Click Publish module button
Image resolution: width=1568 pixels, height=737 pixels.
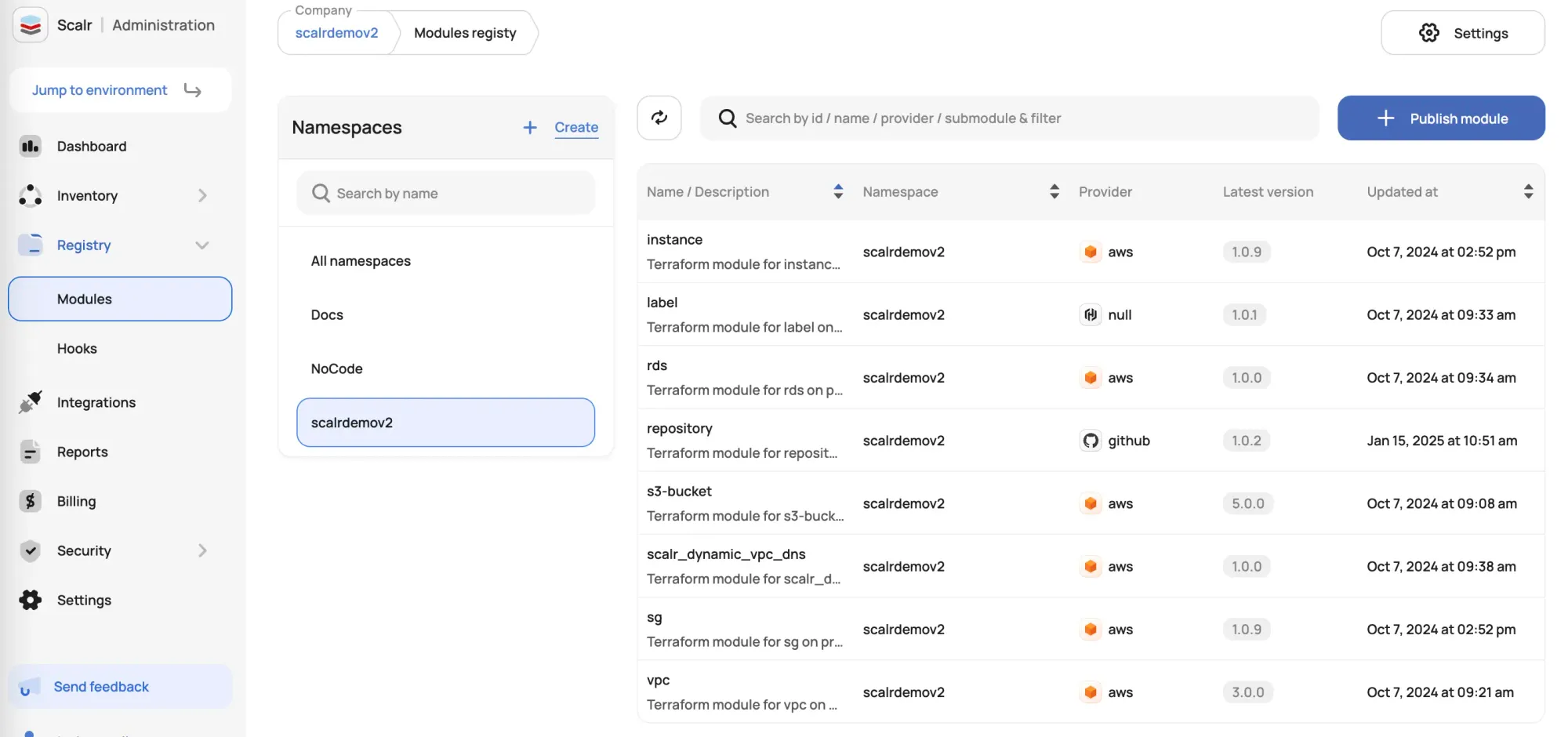(1441, 118)
